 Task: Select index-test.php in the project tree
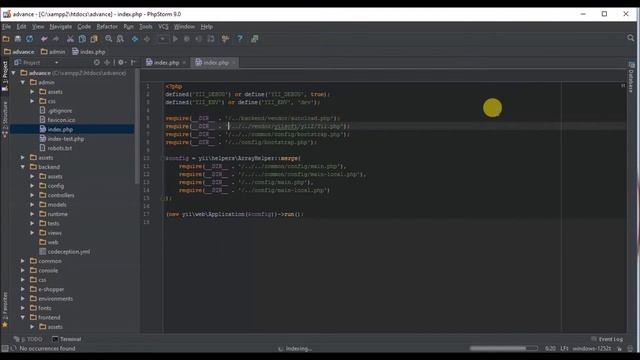coord(62,139)
